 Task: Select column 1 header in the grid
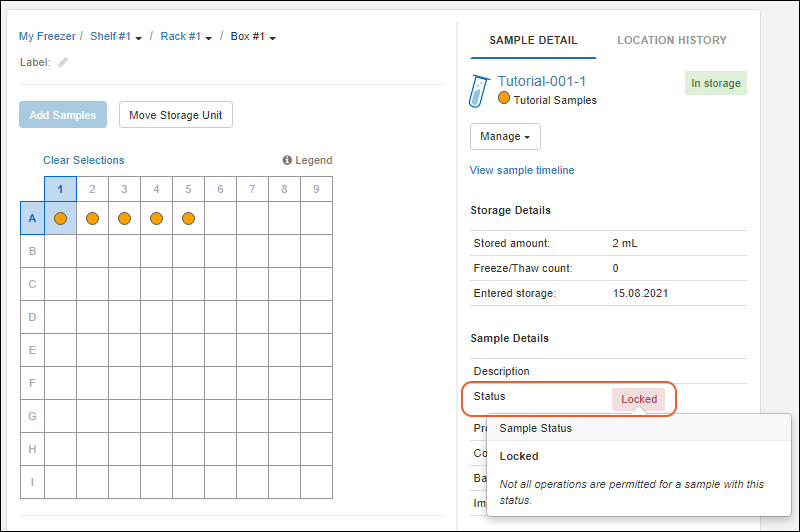[60, 188]
